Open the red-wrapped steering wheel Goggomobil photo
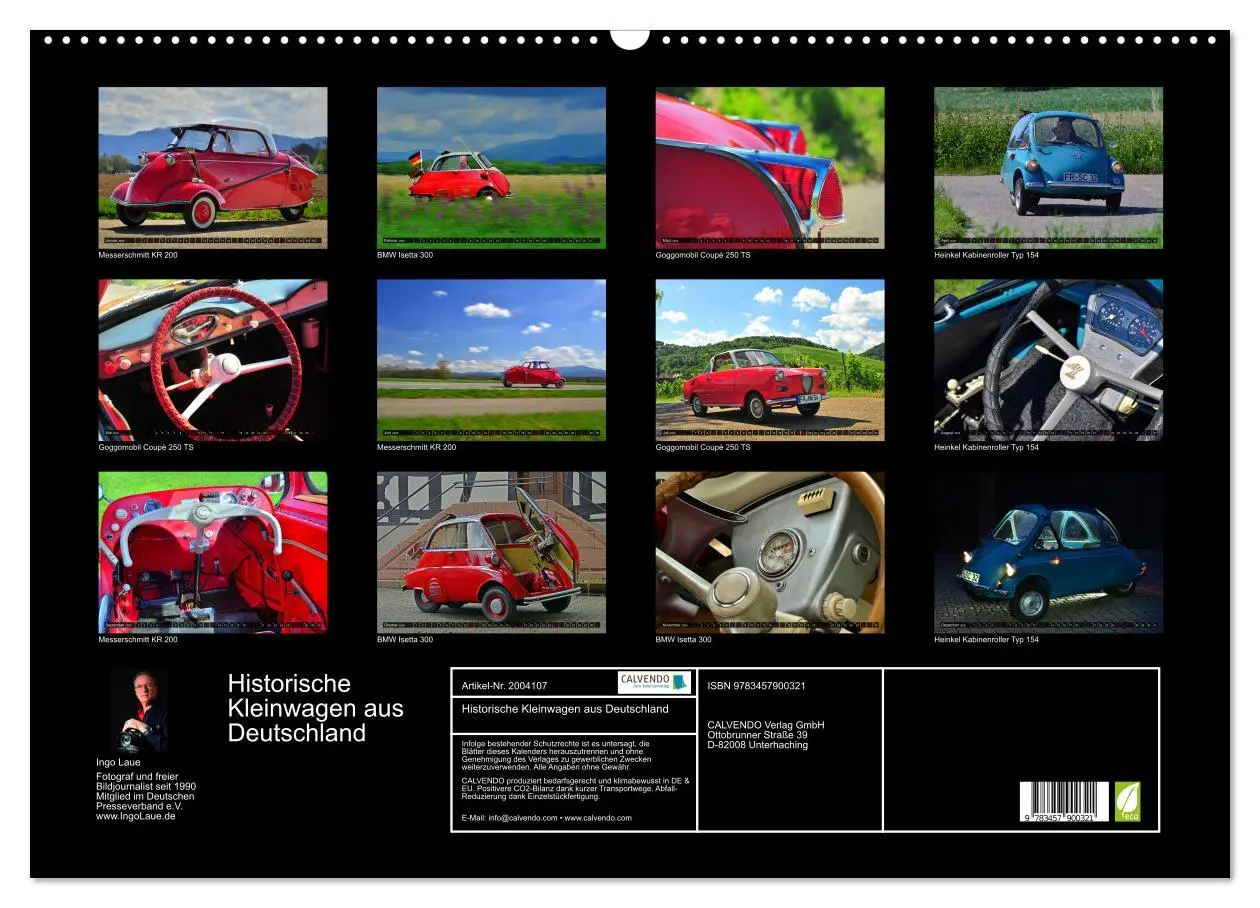This screenshot has width=1260, height=908. tap(213, 360)
